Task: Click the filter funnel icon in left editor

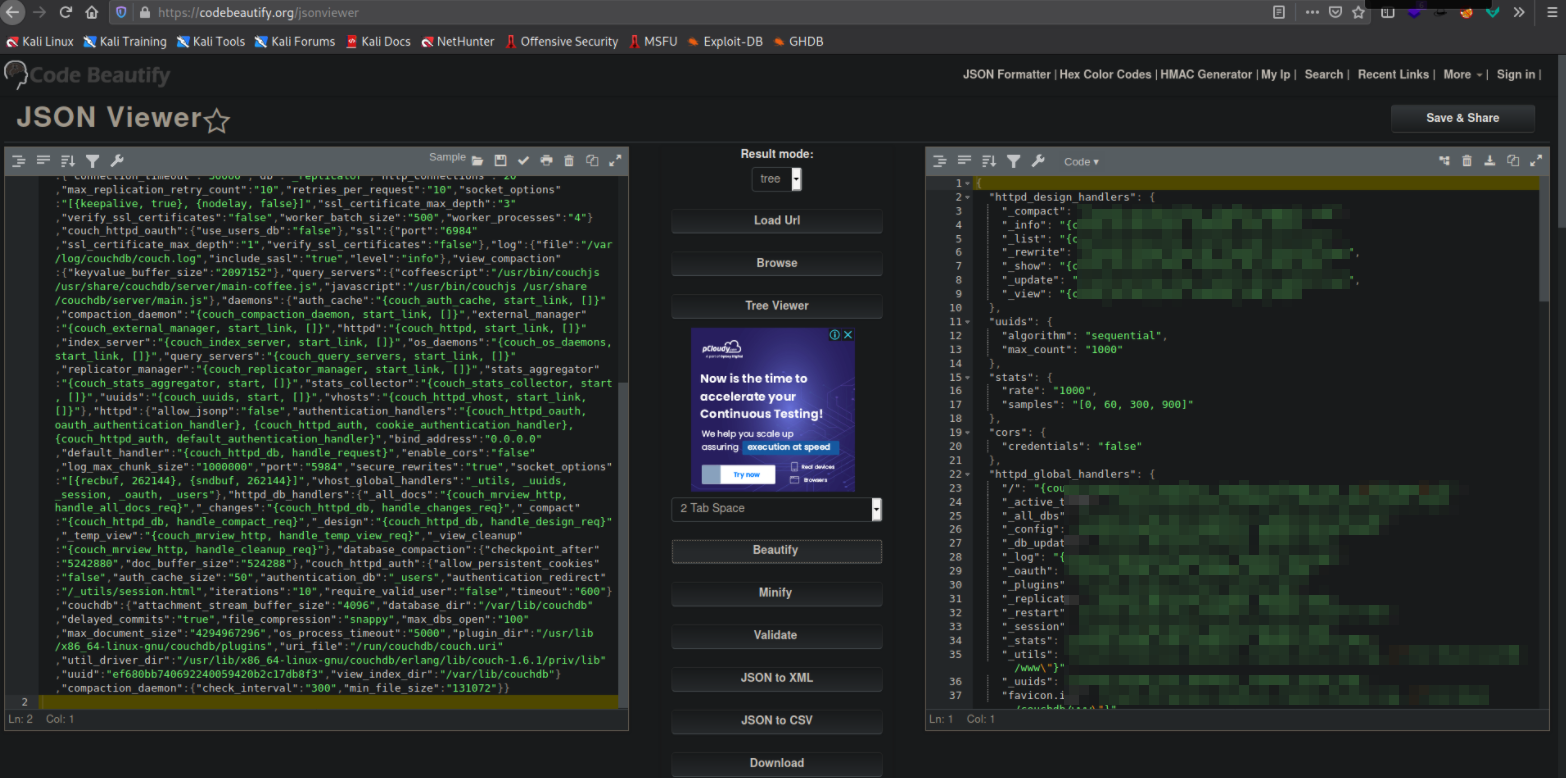Action: tap(92, 161)
